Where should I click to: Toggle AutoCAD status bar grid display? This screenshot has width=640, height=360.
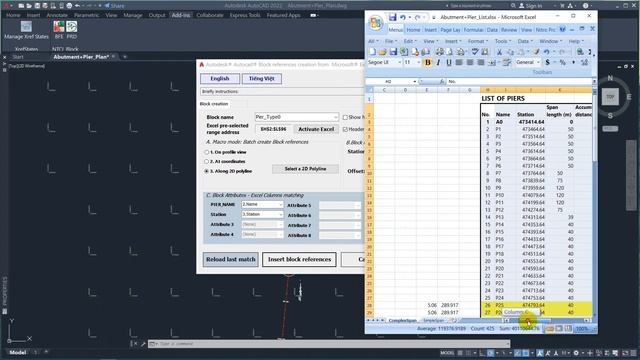pyautogui.click(x=460, y=353)
